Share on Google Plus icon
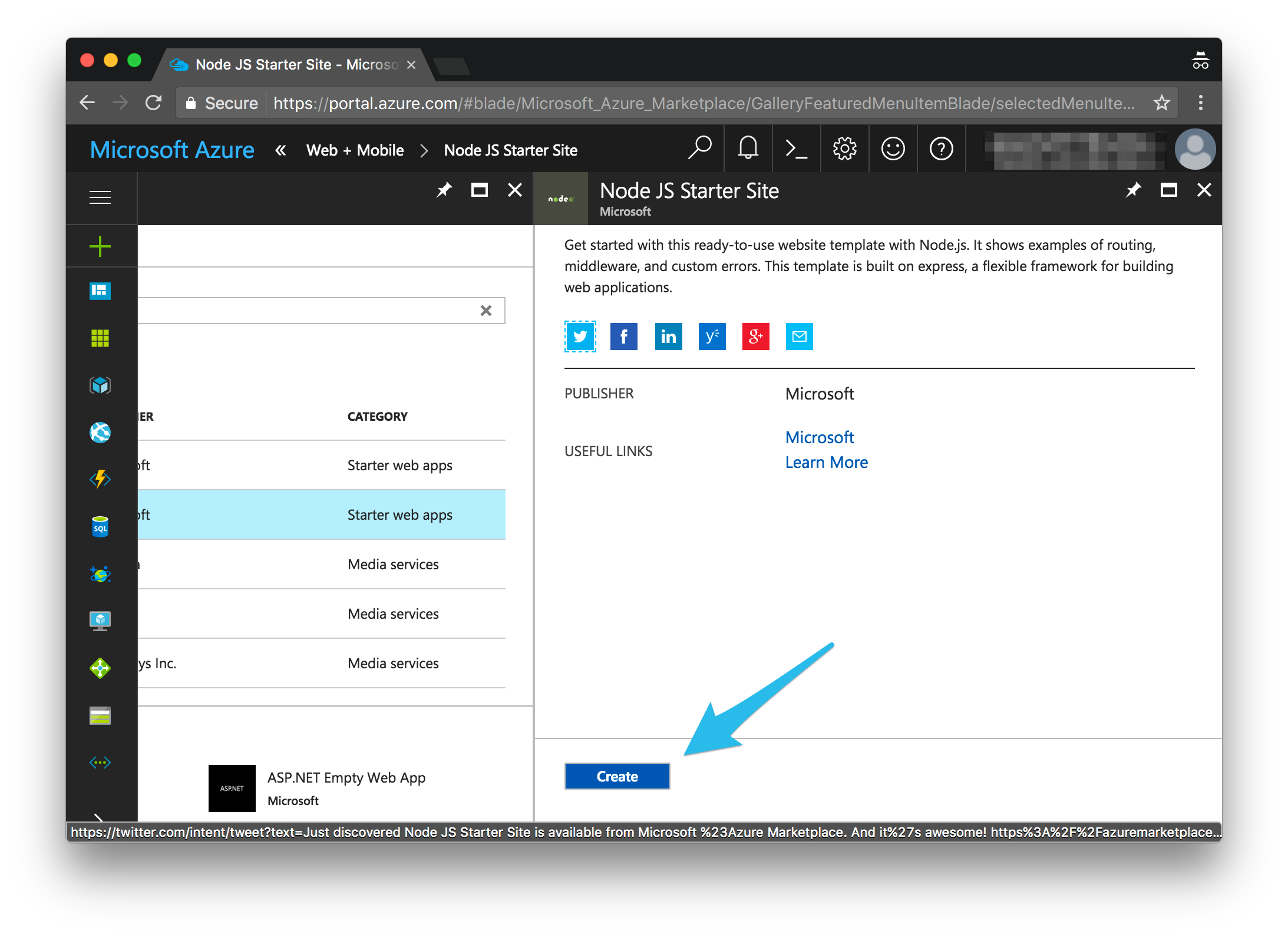The height and width of the screenshot is (937, 1288). 756,336
